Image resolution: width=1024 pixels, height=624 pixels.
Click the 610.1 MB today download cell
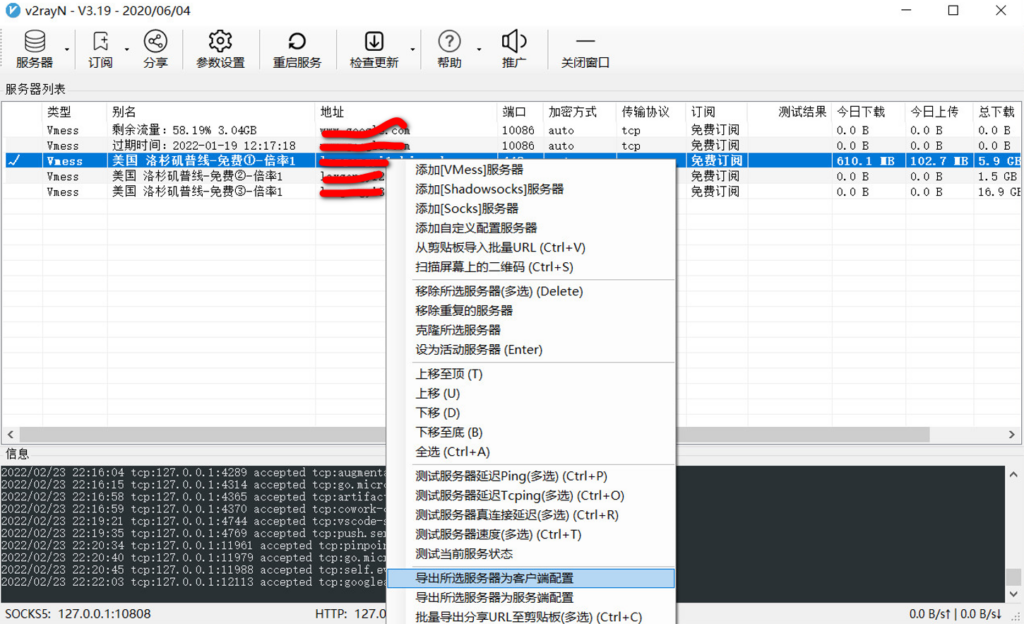pos(867,161)
